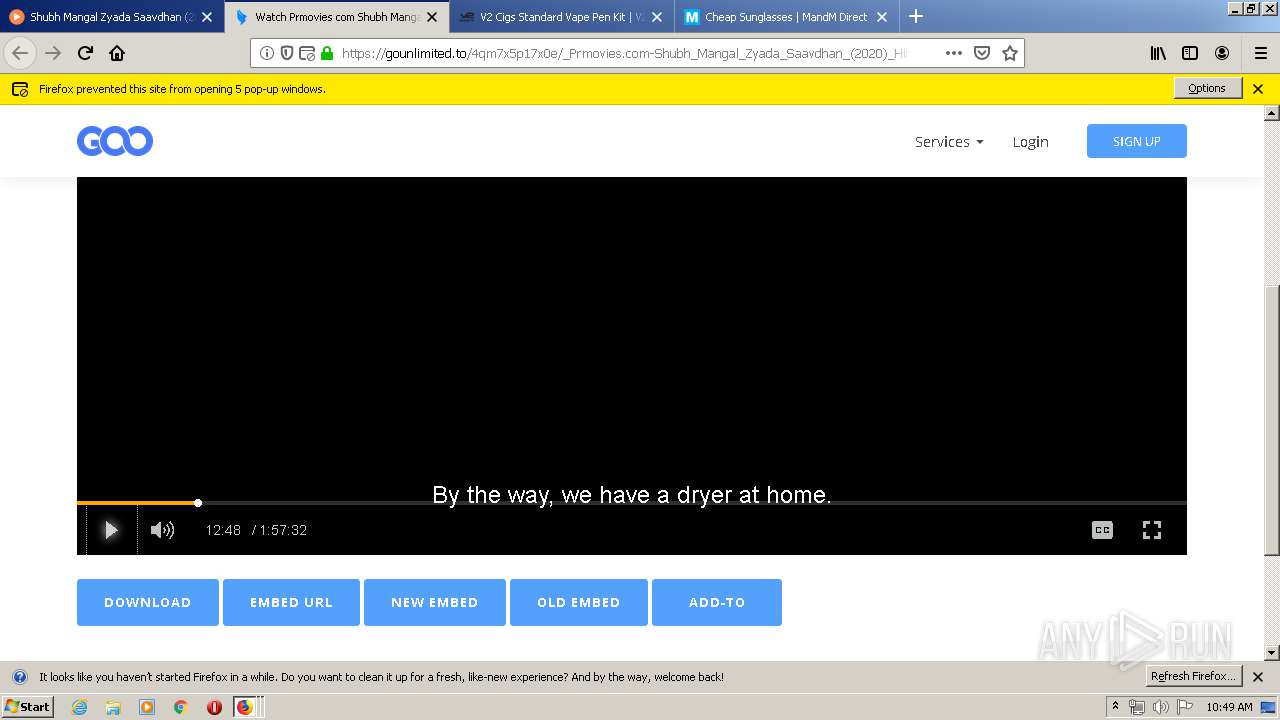Click the GOO site logo
This screenshot has width=1280, height=720.
click(x=115, y=141)
